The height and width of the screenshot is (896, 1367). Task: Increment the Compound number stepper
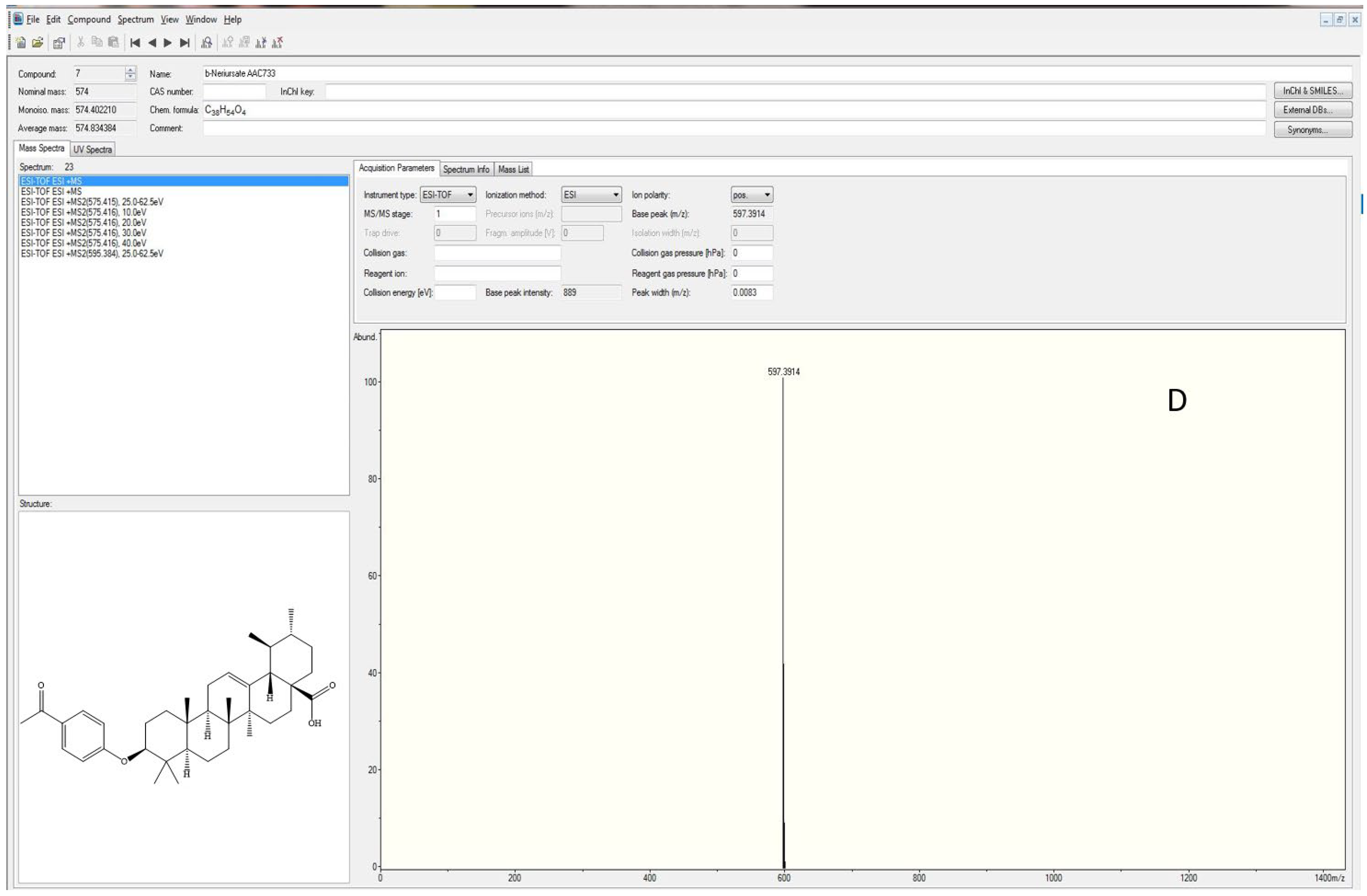(130, 70)
